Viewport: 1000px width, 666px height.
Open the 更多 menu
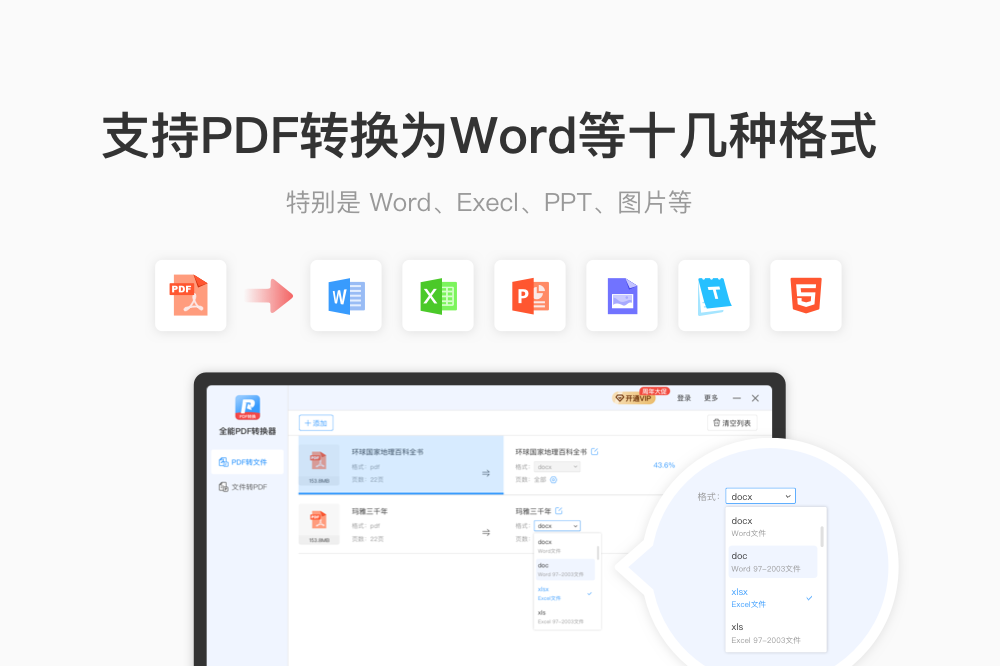coord(711,398)
